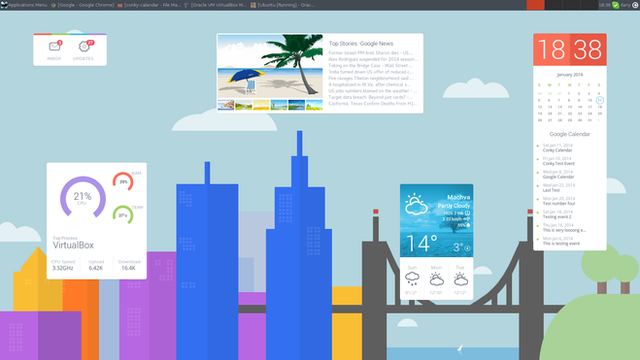640x360 pixels.
Task: Select Sunday's snow forecast icon
Action: (x=412, y=279)
